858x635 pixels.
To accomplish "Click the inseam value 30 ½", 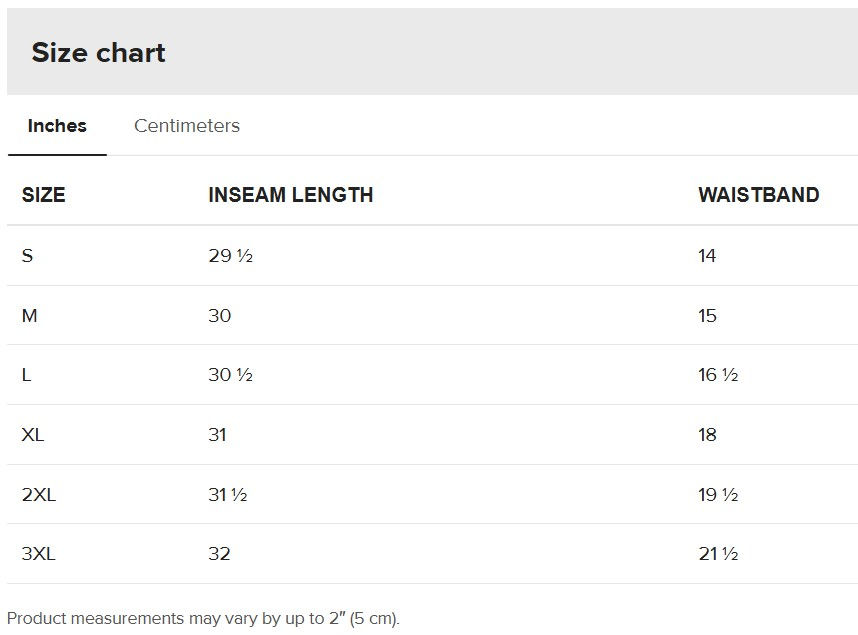I will (230, 375).
